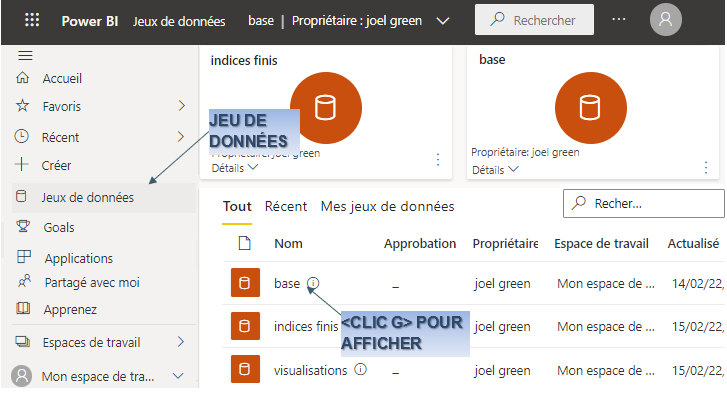Click the Goals trophy icon
Screen dimensions: 727x394
[x=23, y=226]
